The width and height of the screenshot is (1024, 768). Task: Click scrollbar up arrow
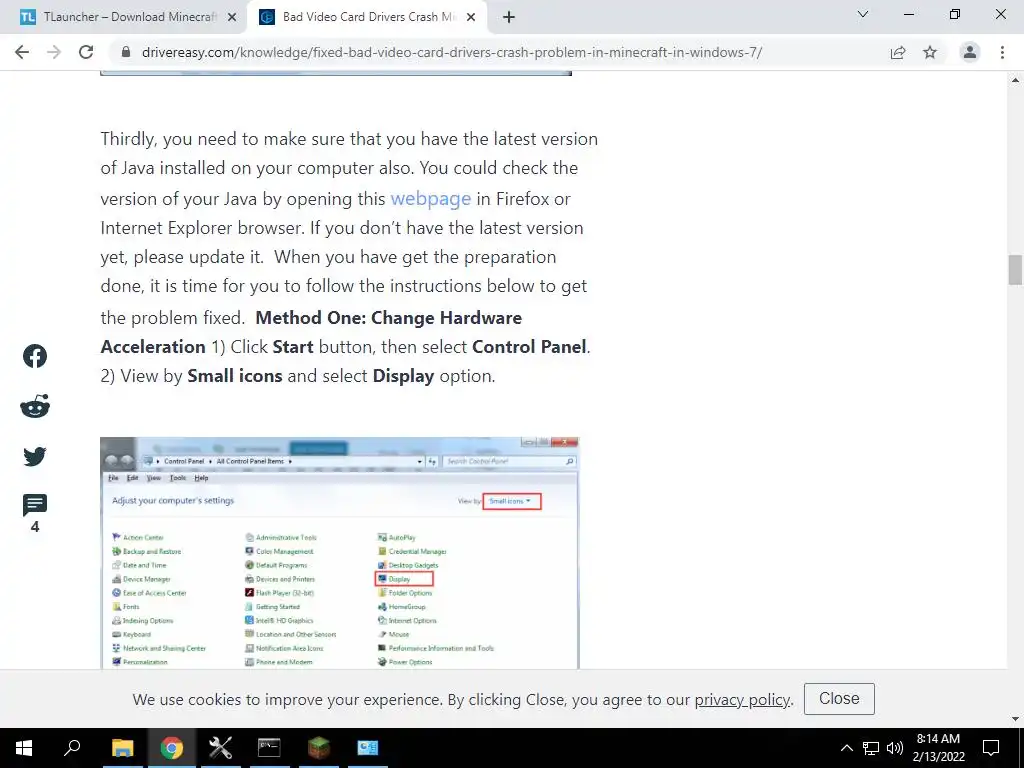[1015, 80]
